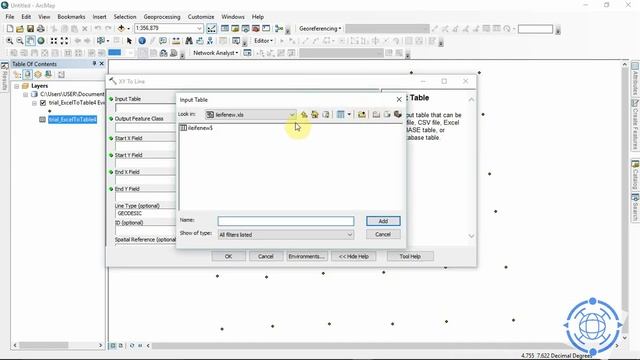640x360 pixels.
Task: Select the Identify tool
Action: (x=142, y=41)
